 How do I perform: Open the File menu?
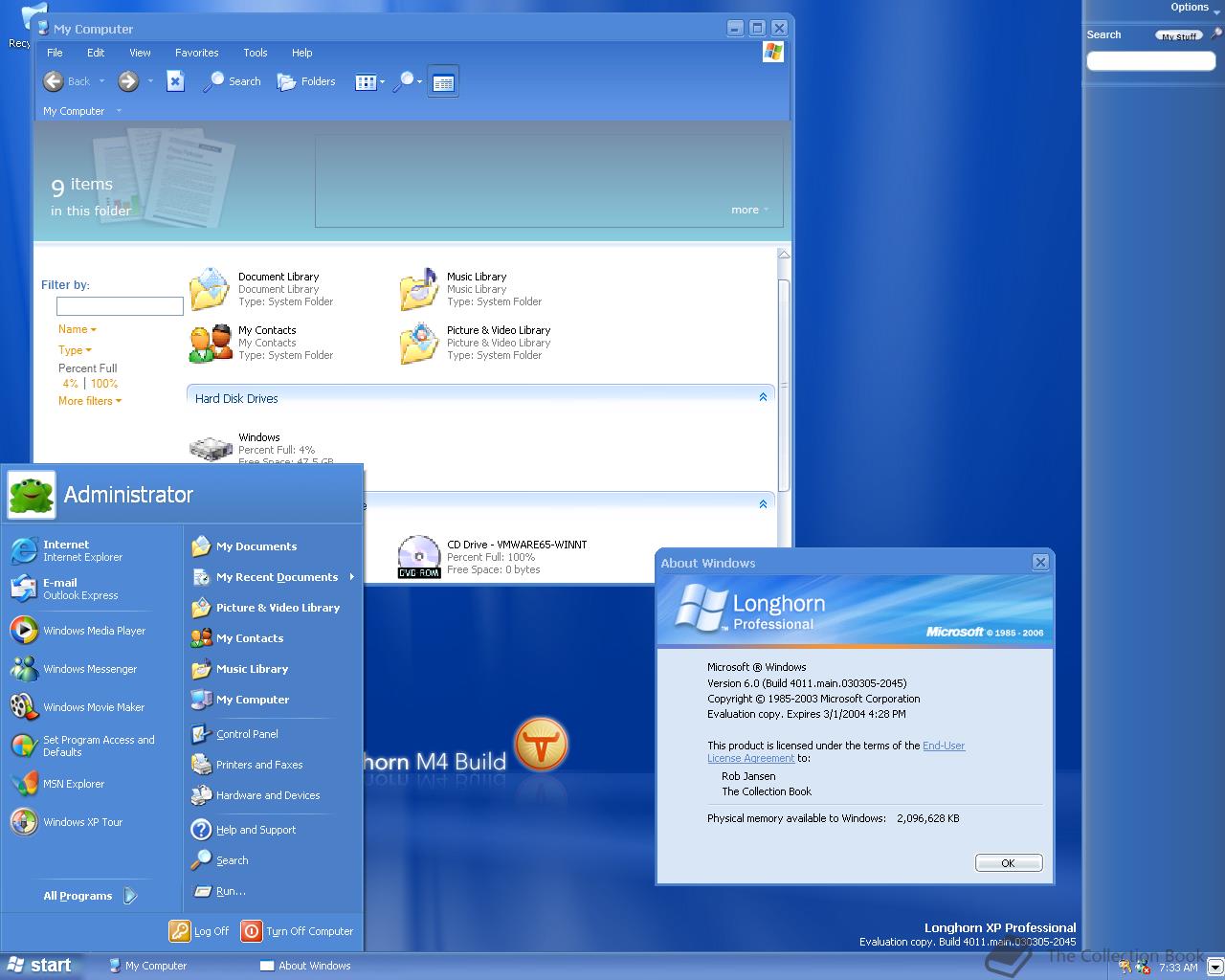coord(55,53)
